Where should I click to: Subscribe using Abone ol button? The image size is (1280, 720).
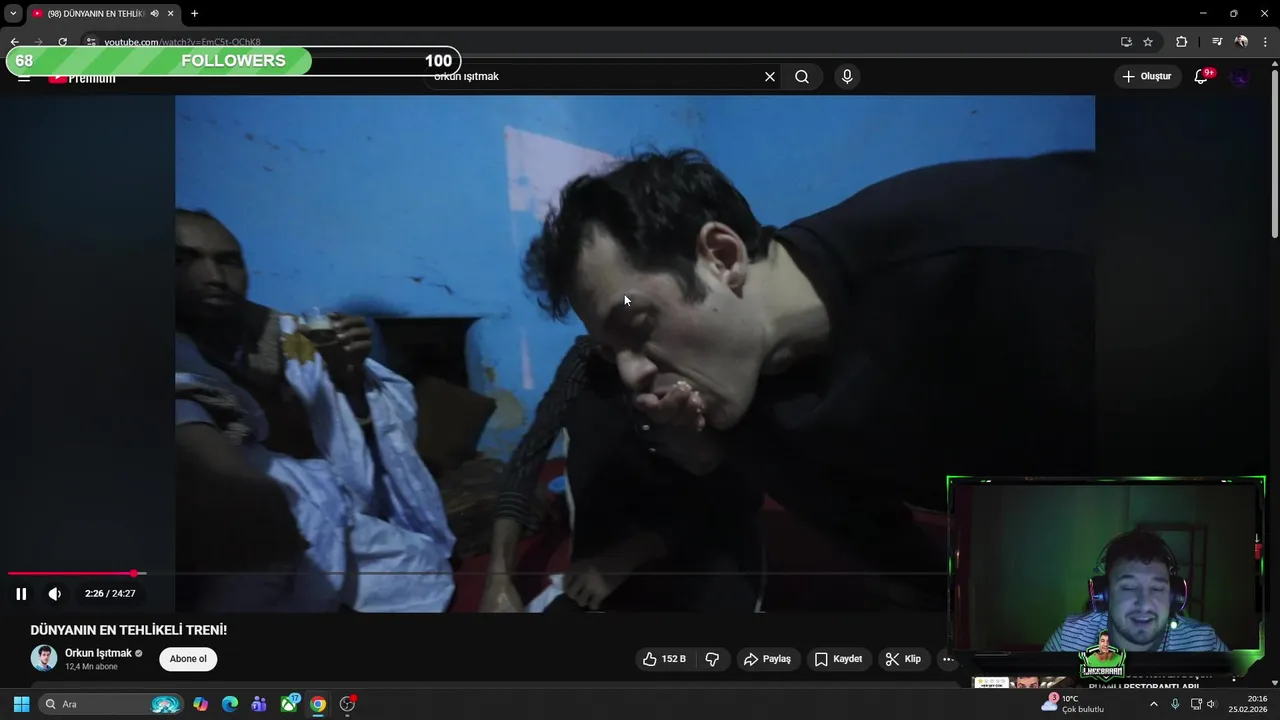[x=188, y=659]
